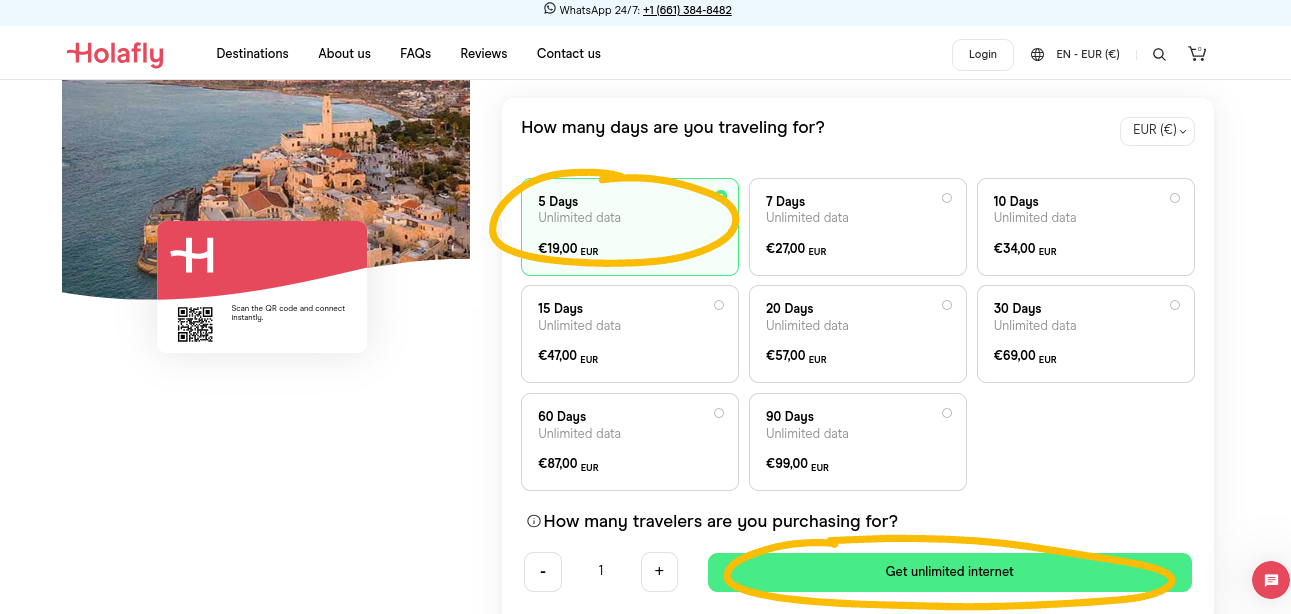Screen dimensions: 1291x614
Task: Click the WhatsApp phone number link
Action: [687, 10]
